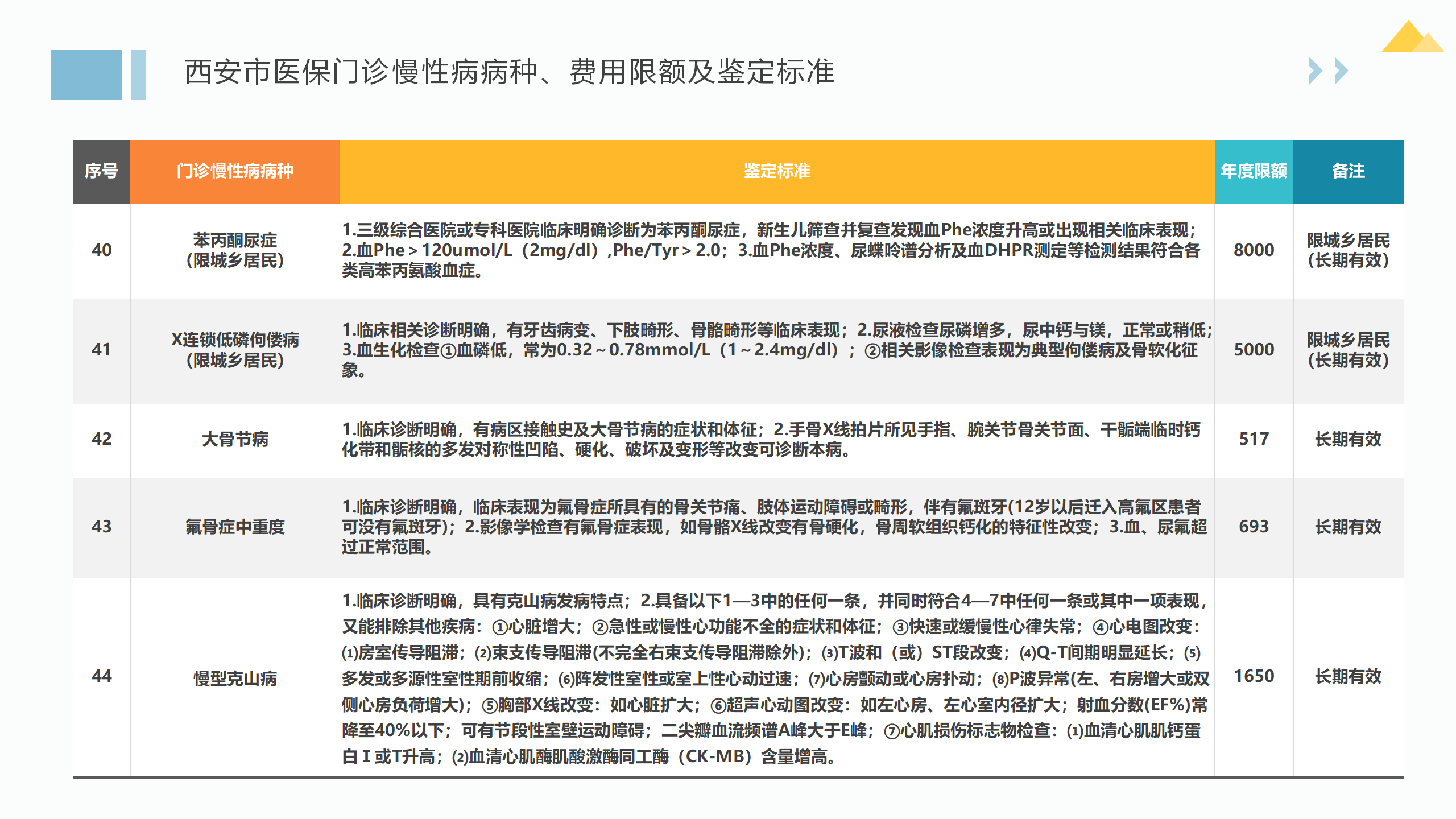Select the 鉴定标准 yellow header
1456x819 pixels.
(777, 171)
